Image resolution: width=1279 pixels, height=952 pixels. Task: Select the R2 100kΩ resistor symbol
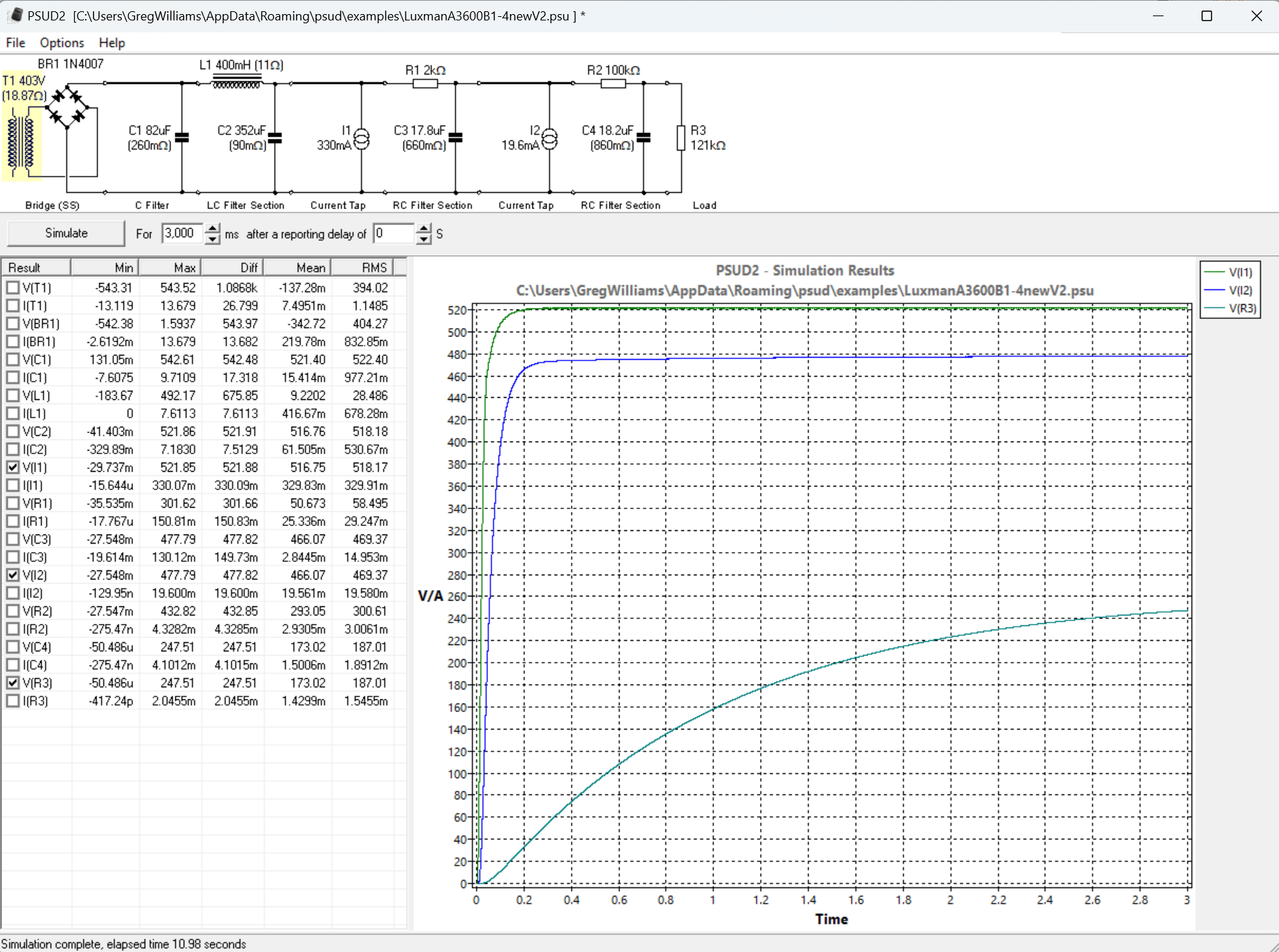pyautogui.click(x=613, y=84)
